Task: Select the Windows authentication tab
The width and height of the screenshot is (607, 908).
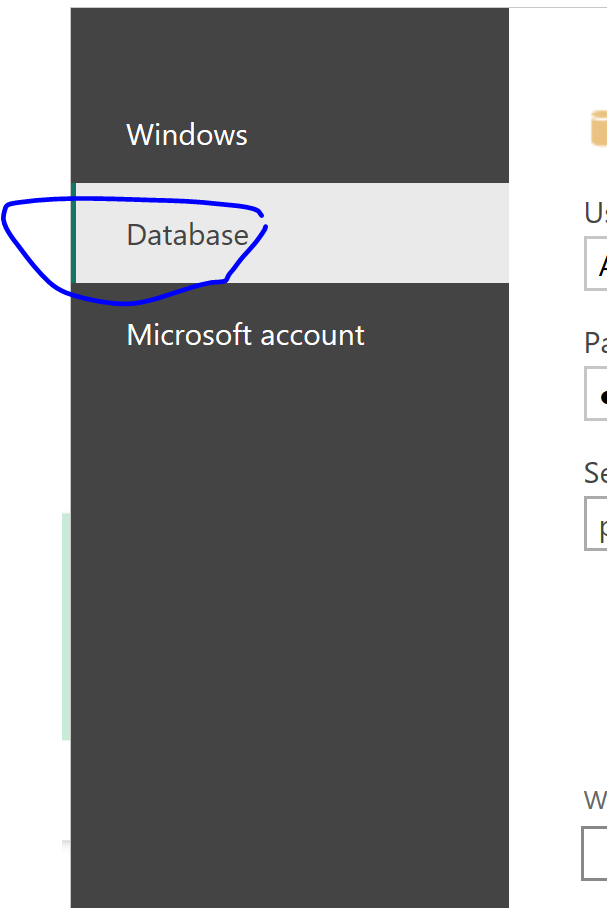Action: pyautogui.click(x=290, y=134)
